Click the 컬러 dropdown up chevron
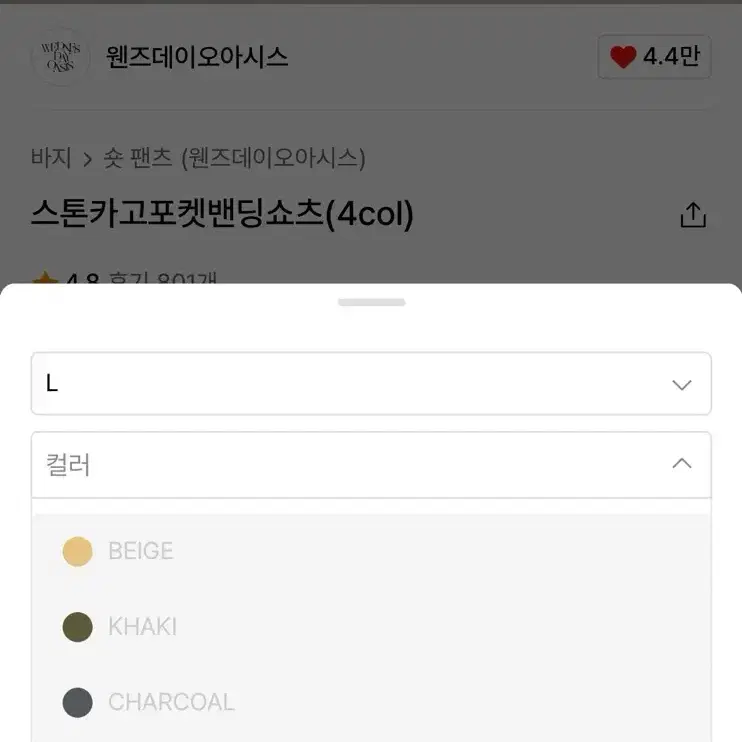The height and width of the screenshot is (742, 742). click(x=682, y=463)
